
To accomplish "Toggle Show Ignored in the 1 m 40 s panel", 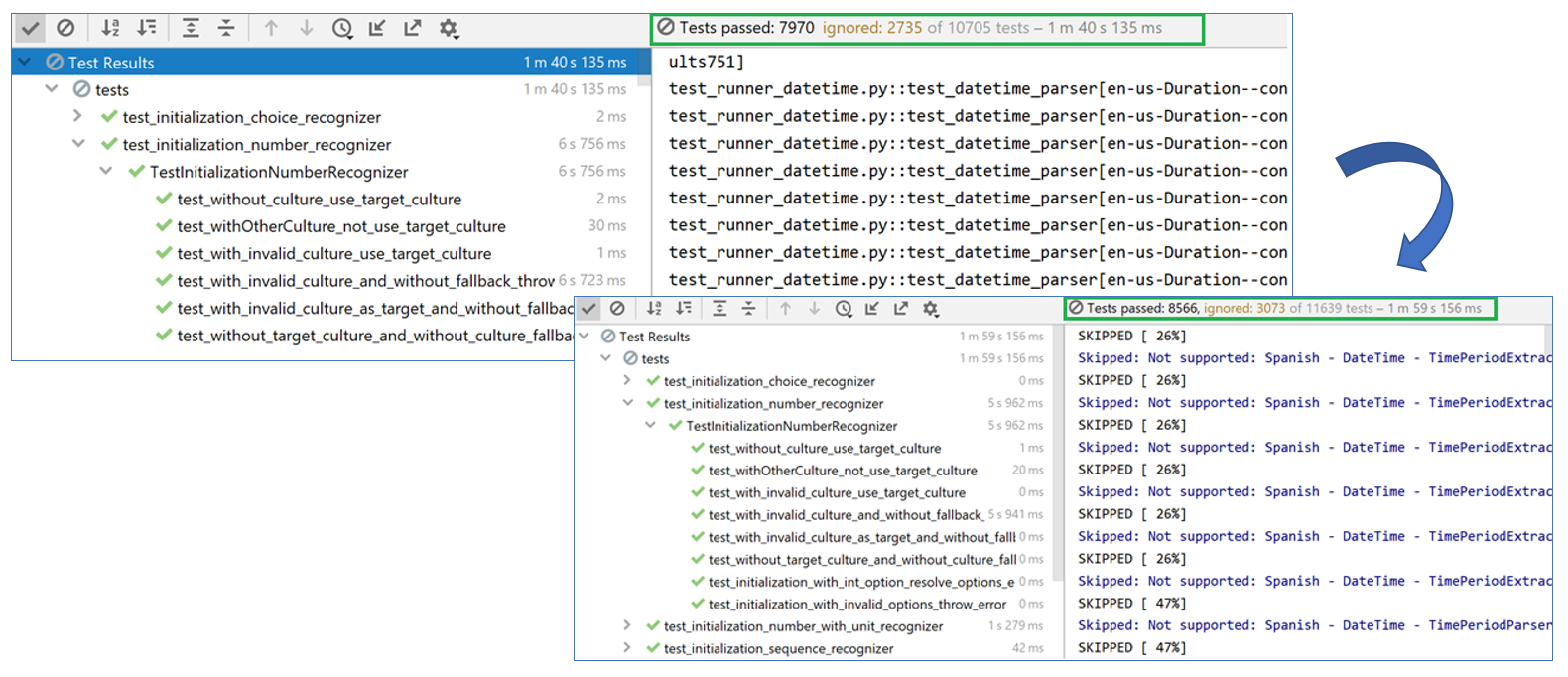I will [65, 28].
